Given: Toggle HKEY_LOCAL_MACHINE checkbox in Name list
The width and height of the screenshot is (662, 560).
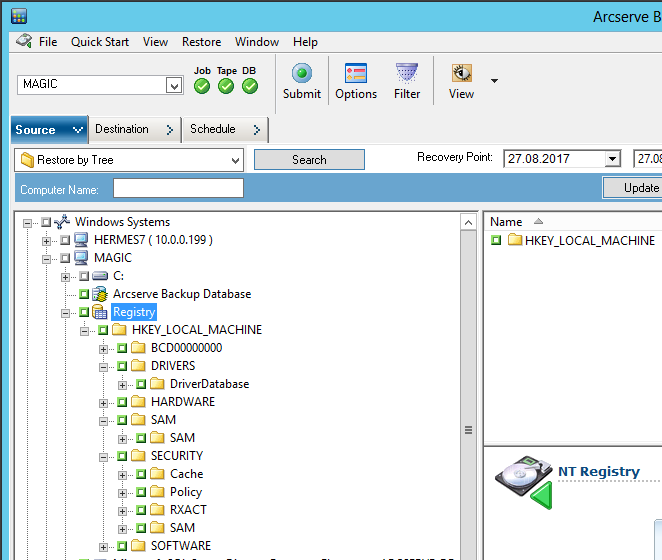Looking at the screenshot, I should point(496,240).
